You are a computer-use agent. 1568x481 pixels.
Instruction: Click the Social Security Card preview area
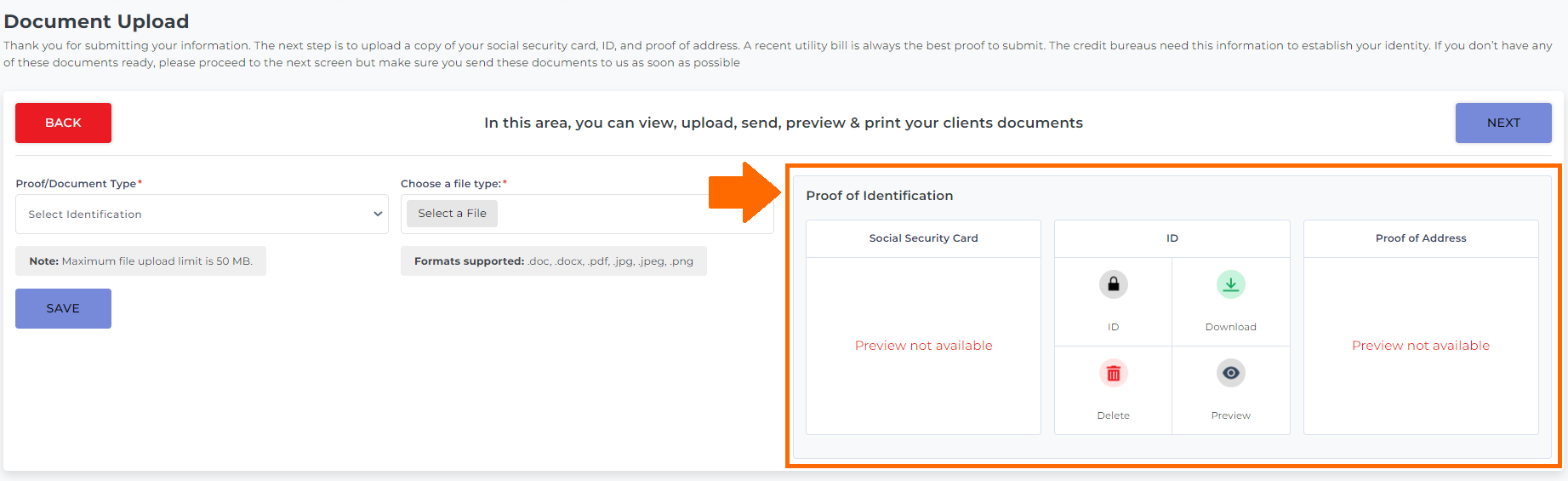923,346
